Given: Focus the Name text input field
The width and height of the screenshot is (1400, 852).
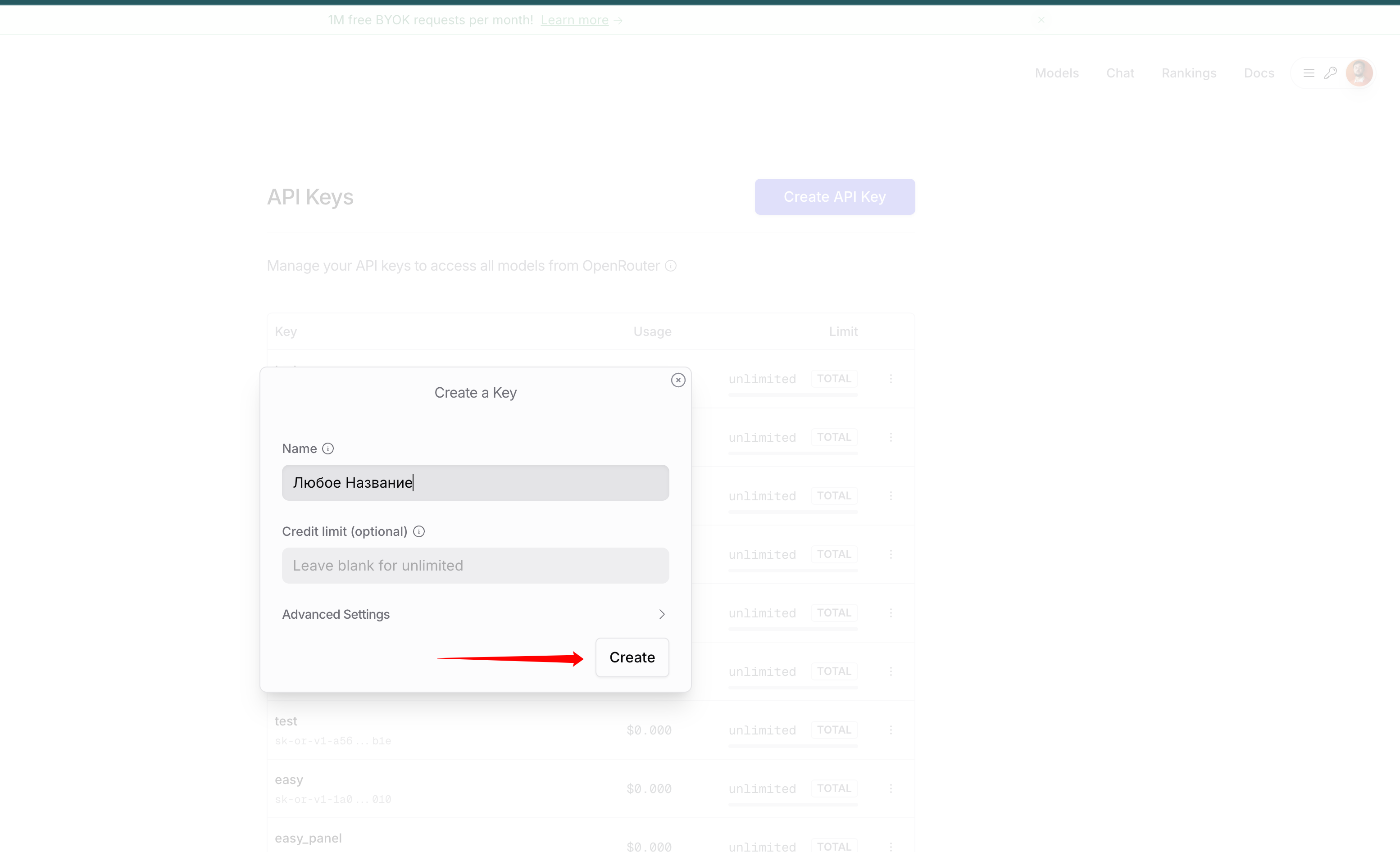Looking at the screenshot, I should pyautogui.click(x=475, y=483).
